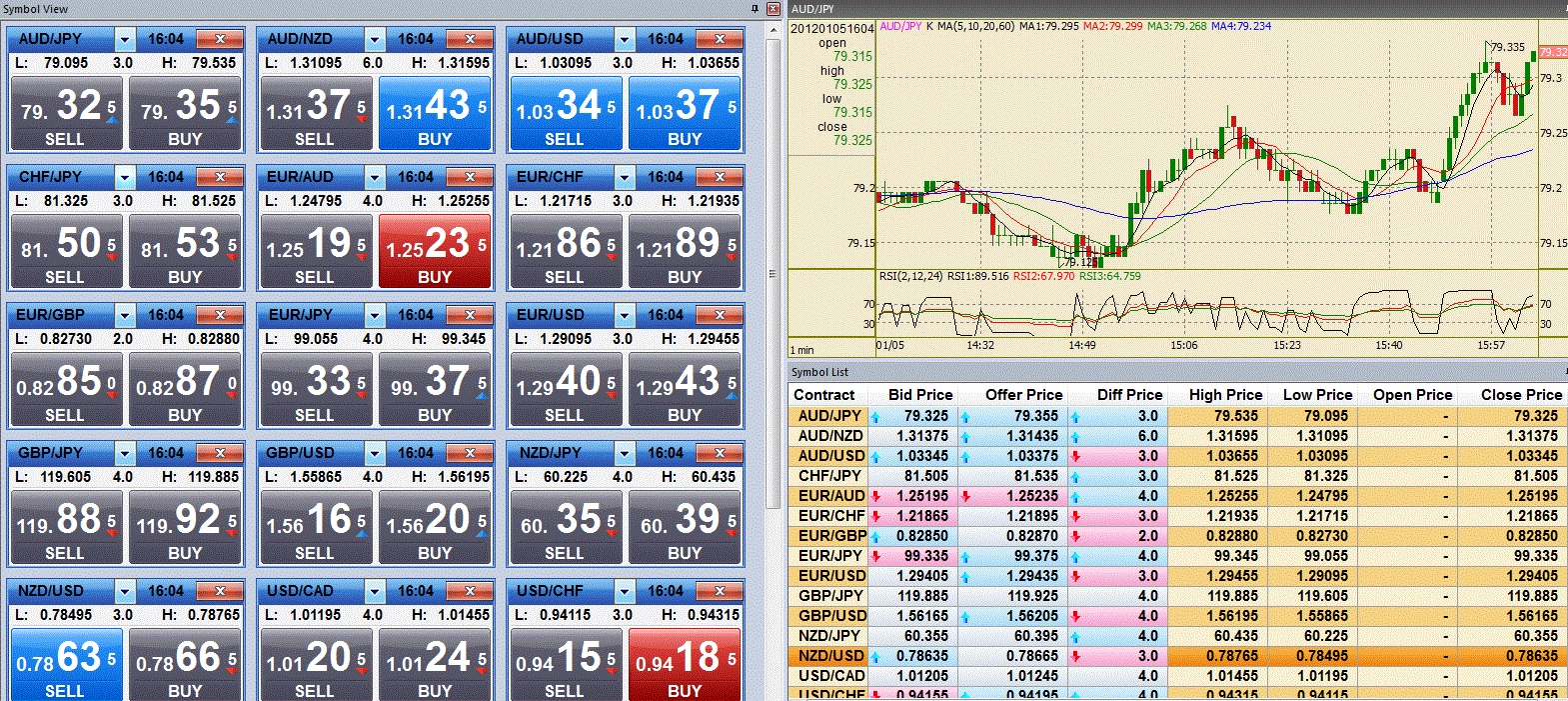Remove the AUD/JPY tile with red X
1568x701 pixels.
[x=220, y=39]
